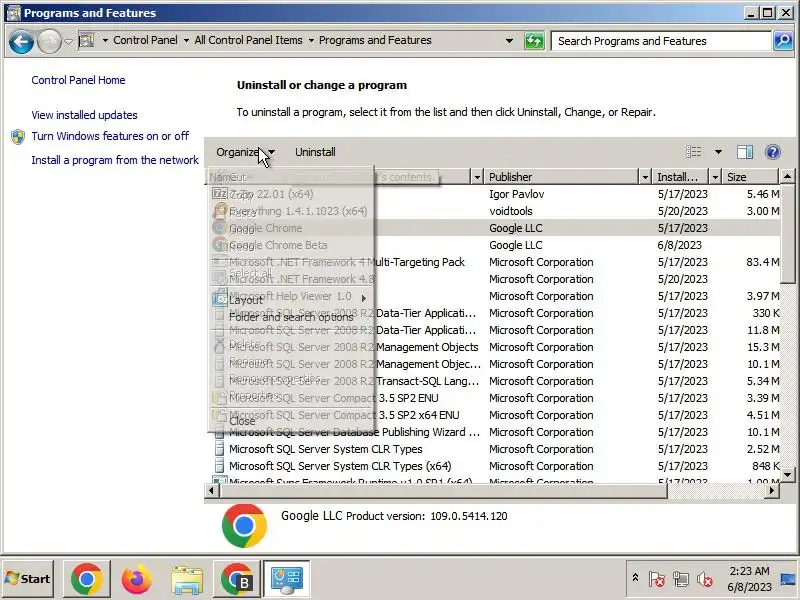Show hidden tray icons
The height and width of the screenshot is (600, 800).
(x=635, y=578)
